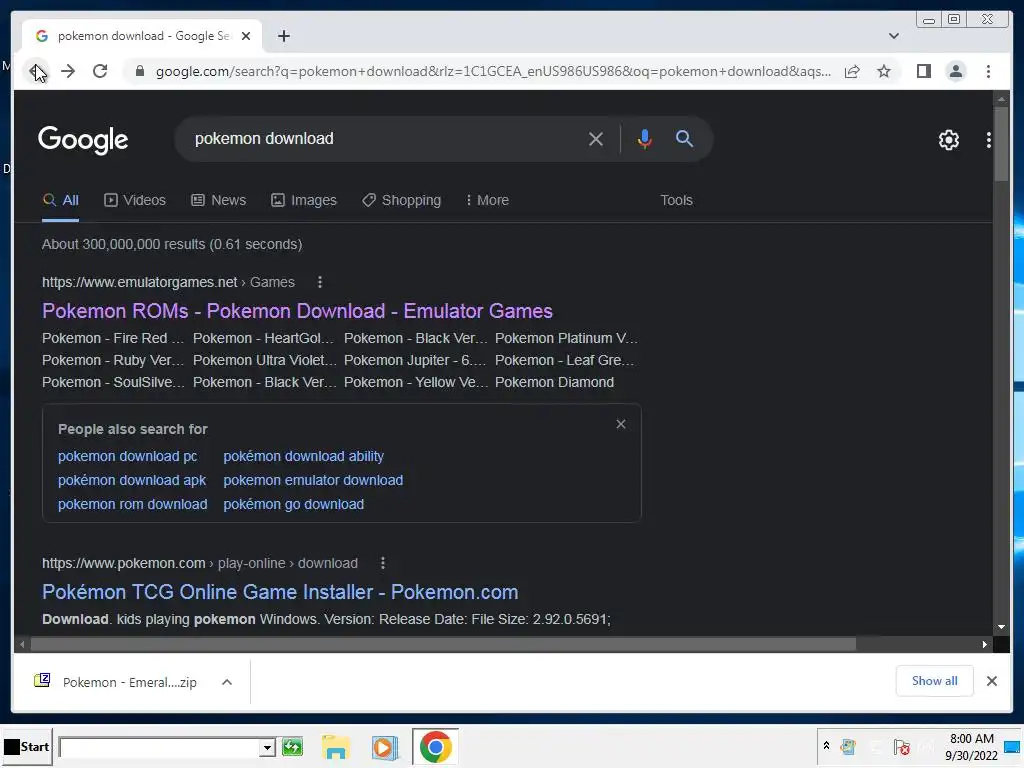1024x768 pixels.
Task: Click the scroll down arrow
Action: [1001, 628]
